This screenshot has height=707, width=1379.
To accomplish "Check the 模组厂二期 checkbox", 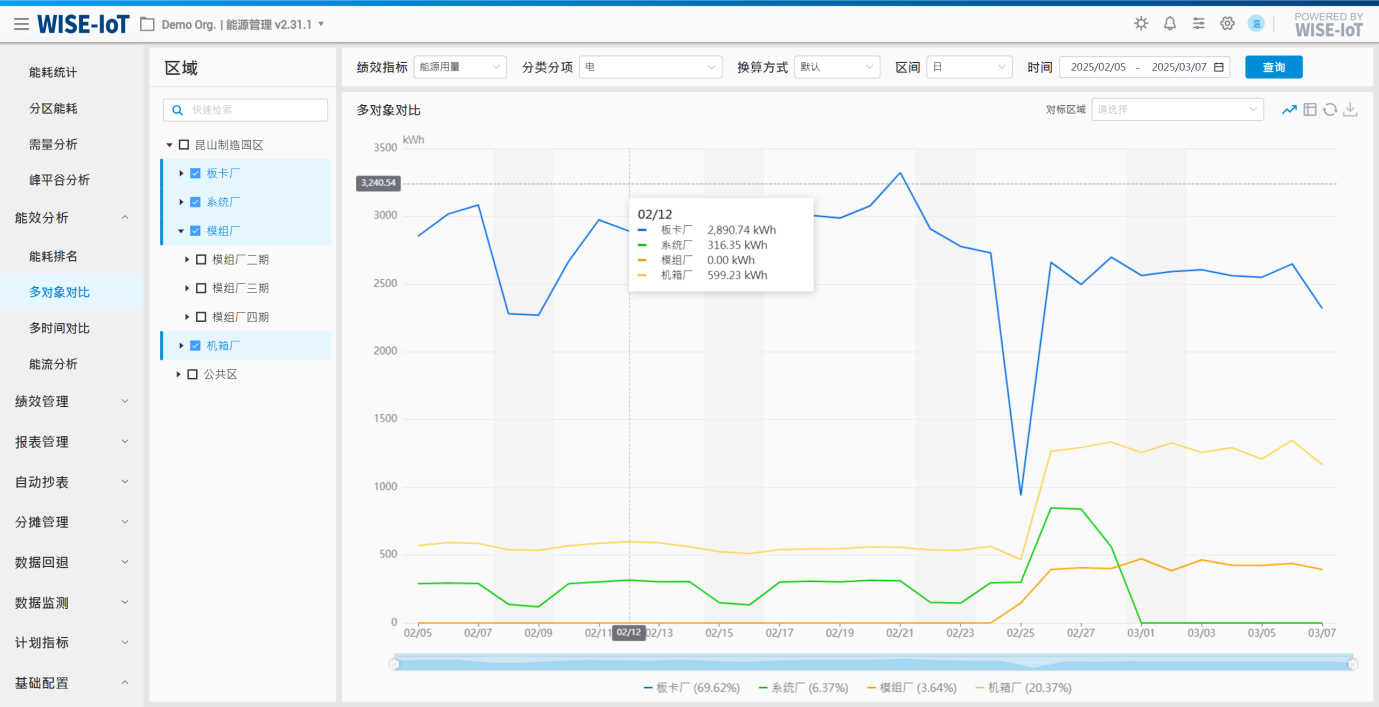I will click(201, 260).
